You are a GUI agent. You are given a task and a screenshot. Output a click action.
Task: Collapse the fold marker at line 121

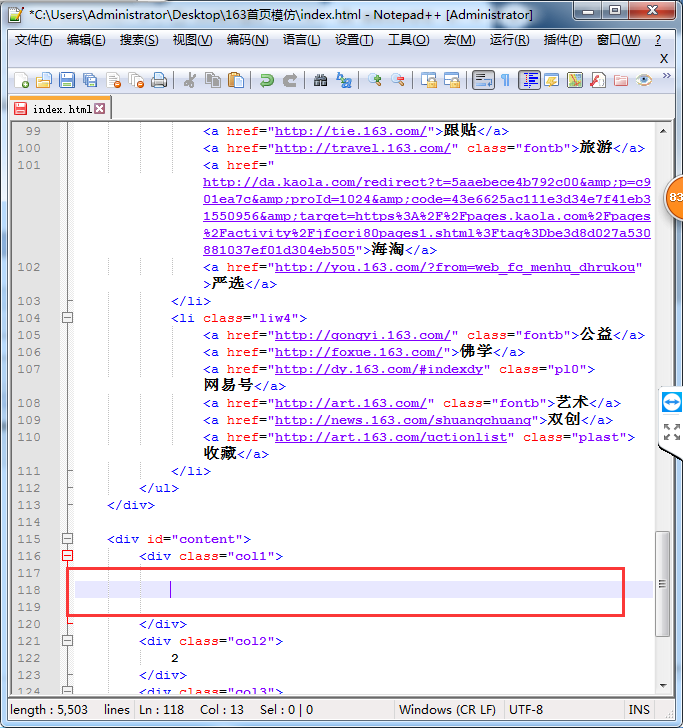(67, 641)
